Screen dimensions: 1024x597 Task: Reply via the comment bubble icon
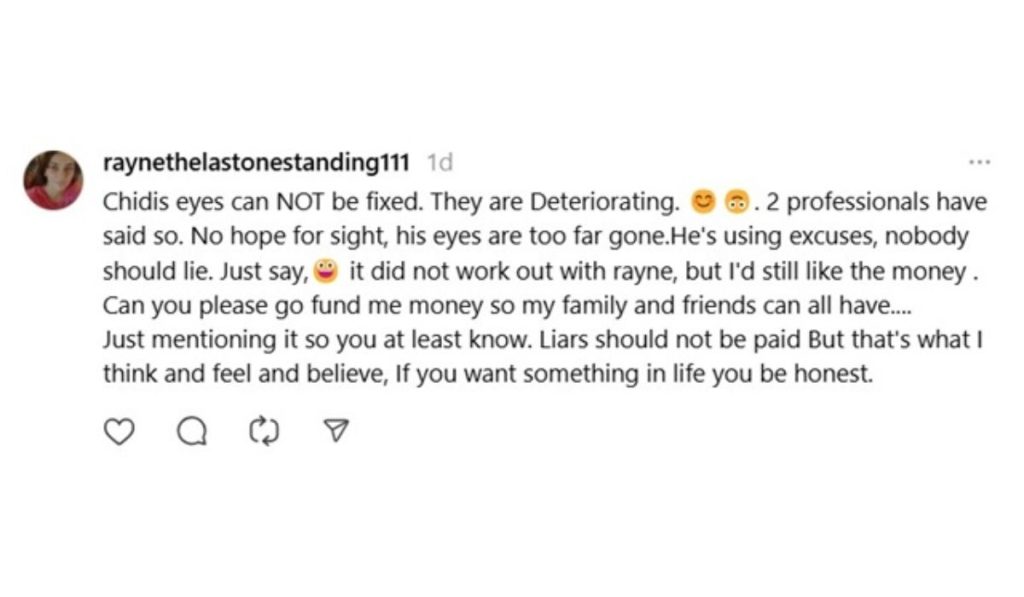click(192, 430)
